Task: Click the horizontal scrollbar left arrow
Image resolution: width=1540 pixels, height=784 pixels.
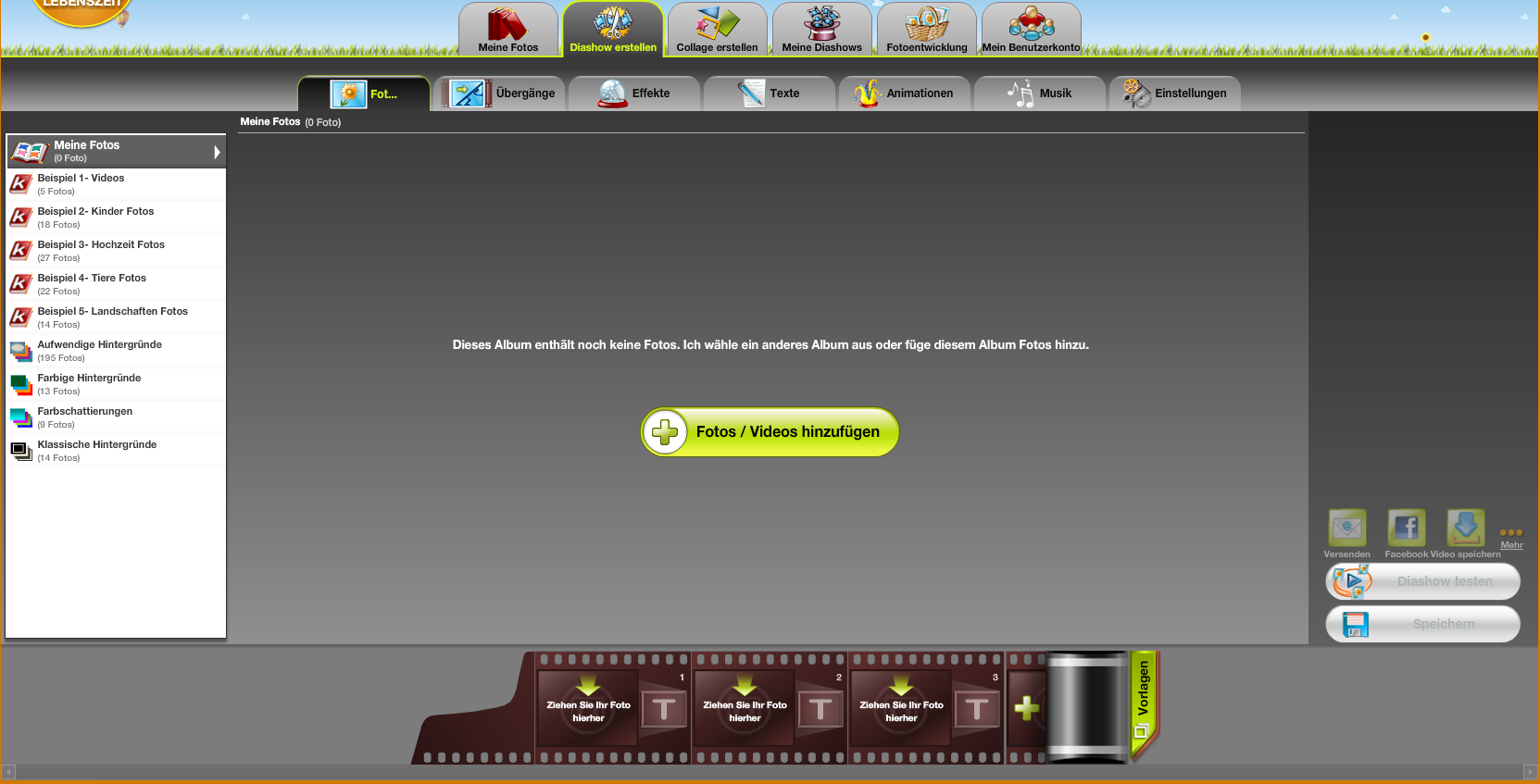Action: [8, 772]
